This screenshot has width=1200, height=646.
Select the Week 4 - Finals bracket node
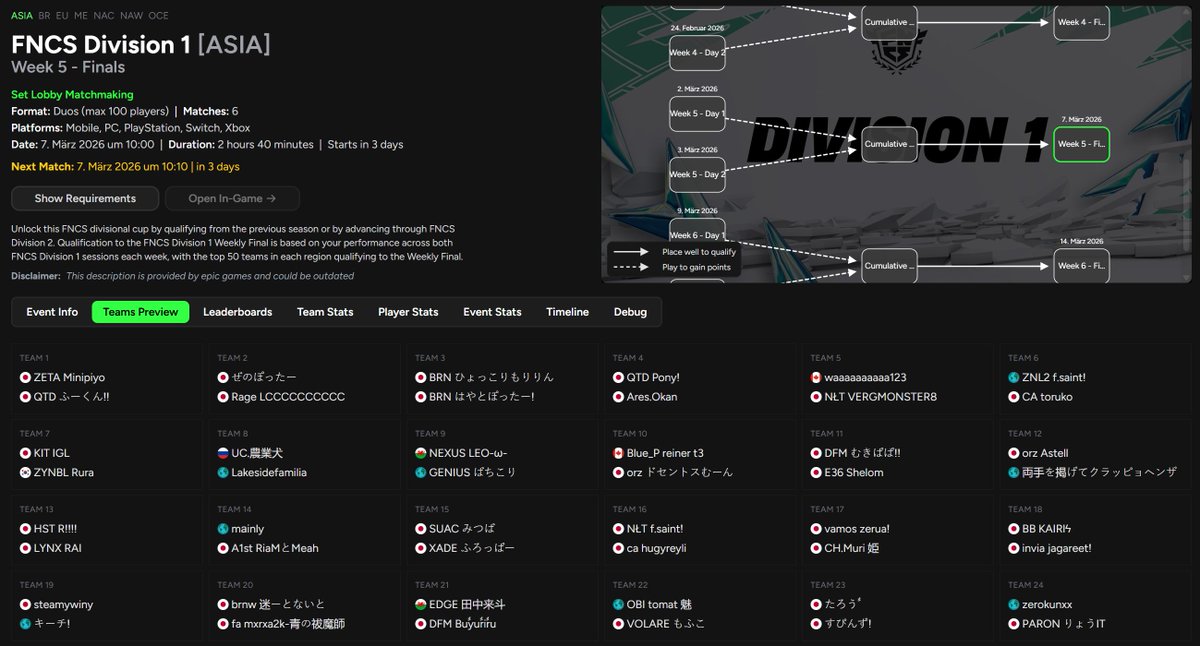(1081, 22)
